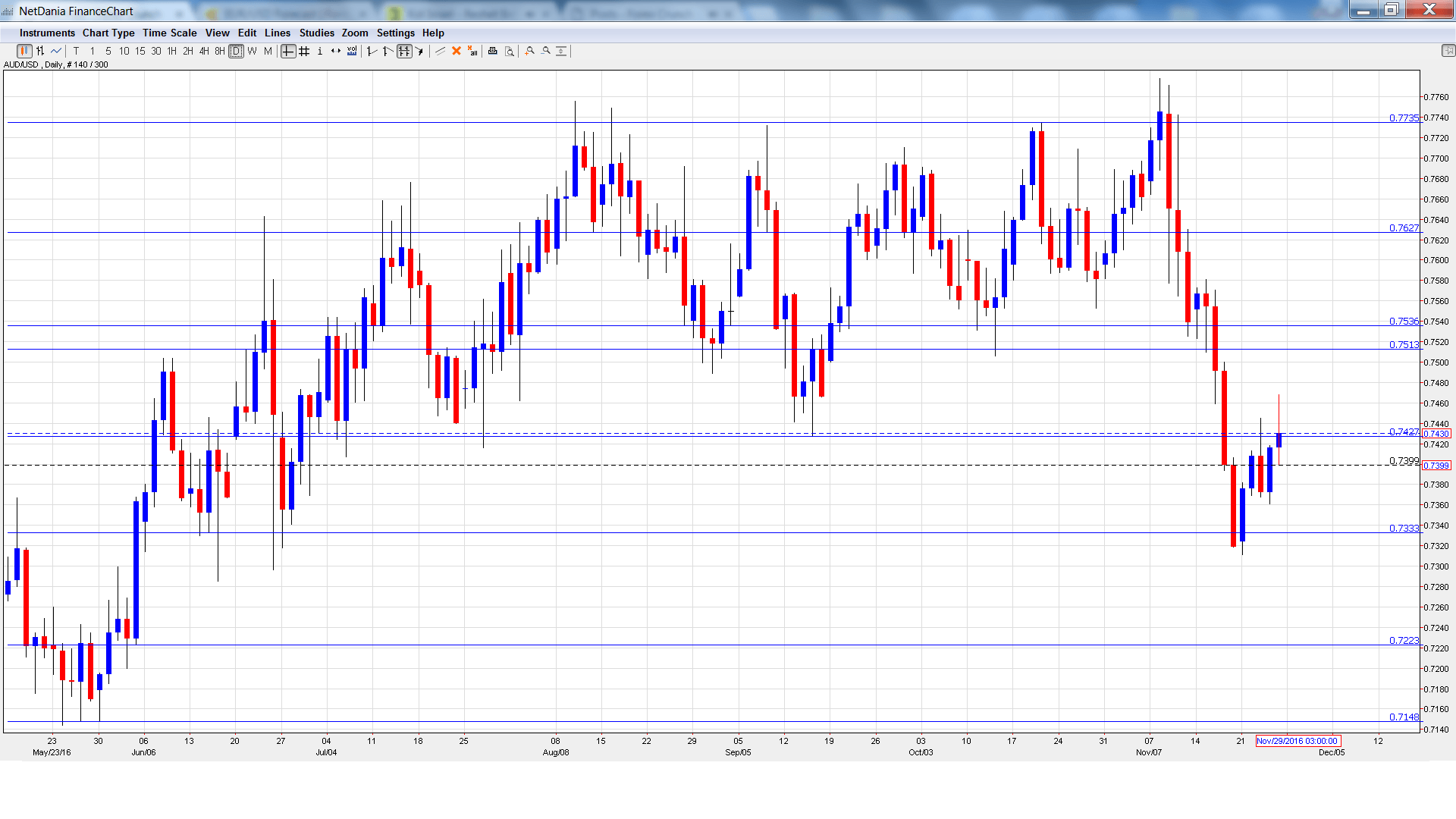Select the candlestick chart type icon
Viewport: 1456px width, 819px height.
[x=24, y=51]
